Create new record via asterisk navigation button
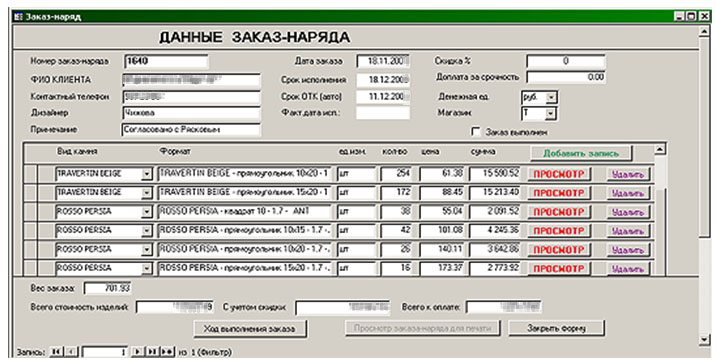Screen dimensions: 716x362 [x=167, y=352]
